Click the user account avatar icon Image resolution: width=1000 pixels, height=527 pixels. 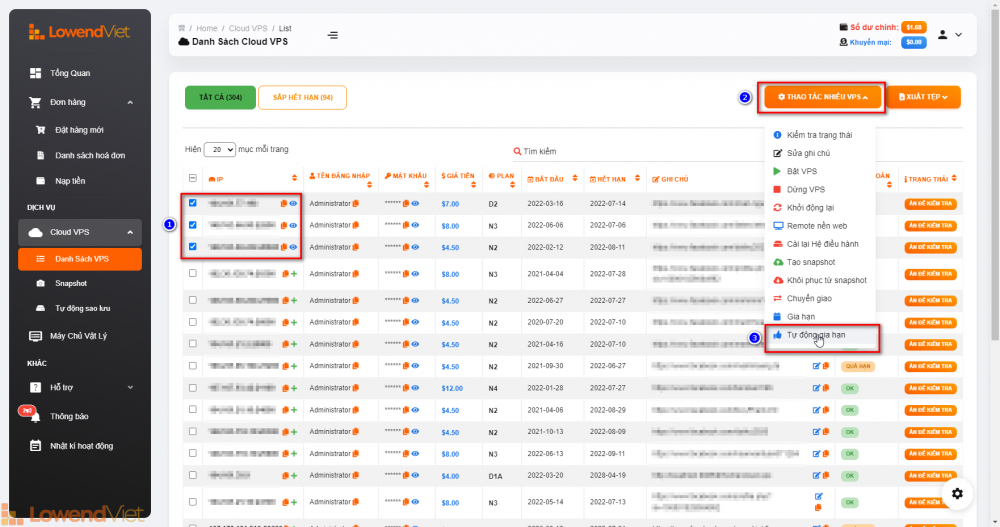(943, 35)
